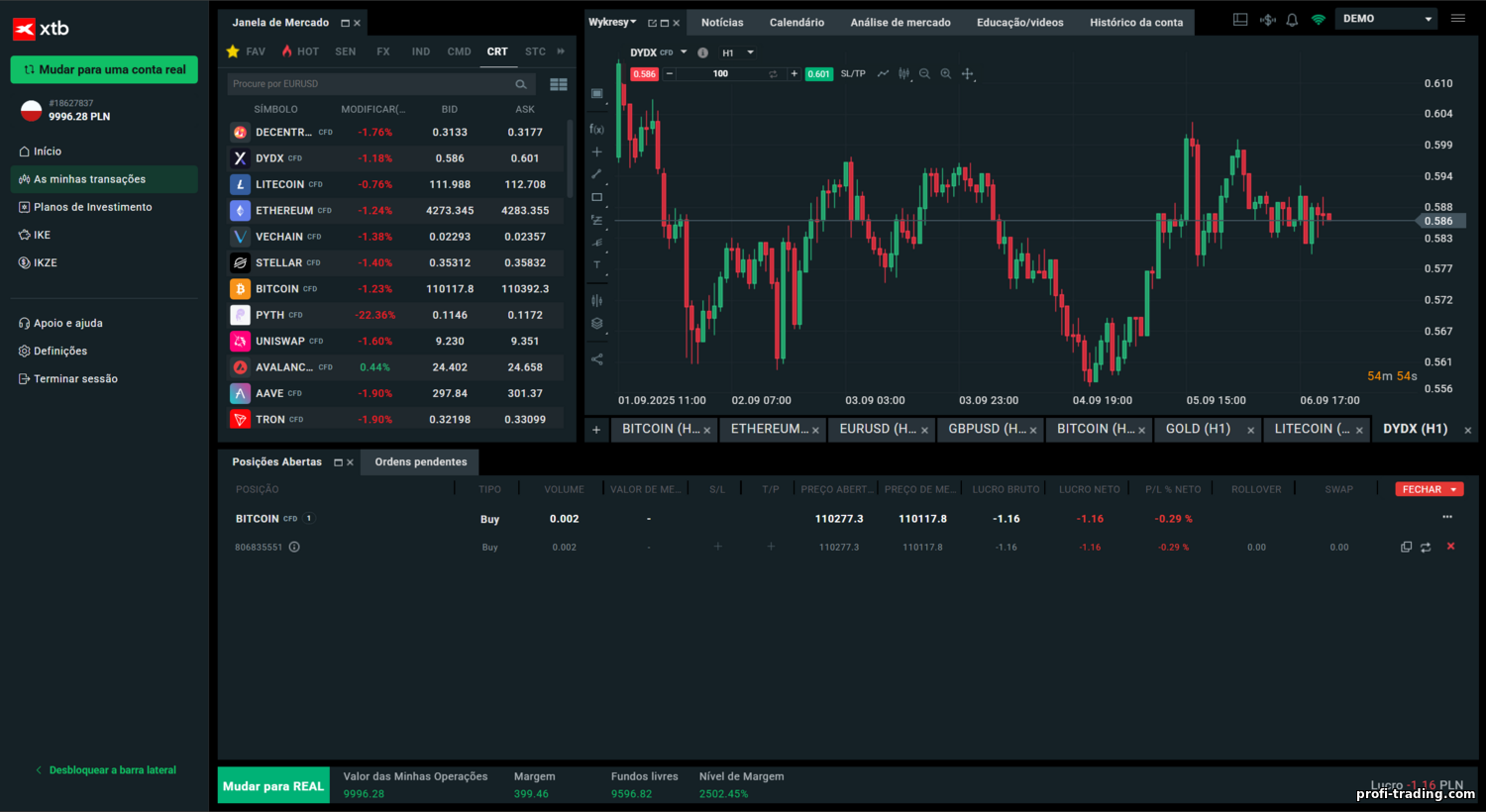Open the notifications bell
1486x812 pixels.
pos(1292,20)
